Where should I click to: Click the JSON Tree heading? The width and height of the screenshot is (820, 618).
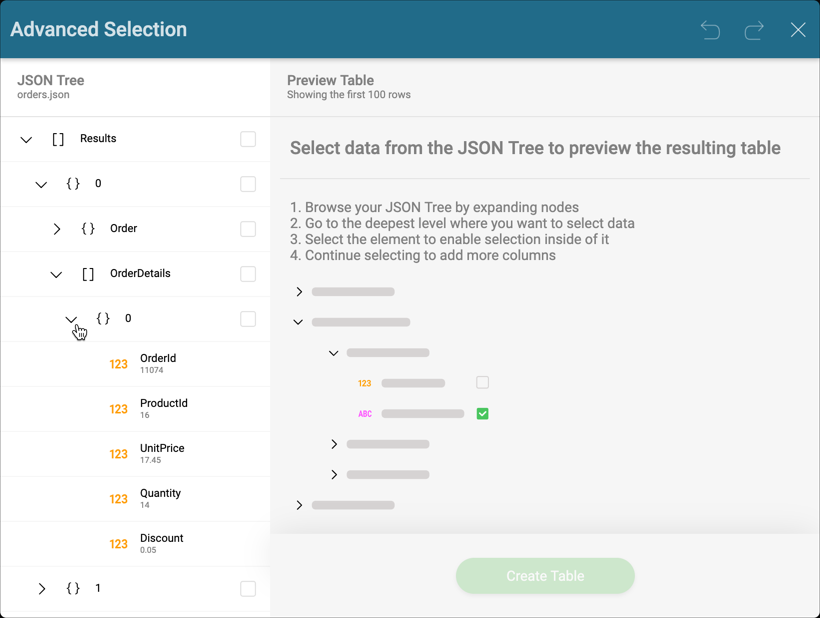click(51, 80)
